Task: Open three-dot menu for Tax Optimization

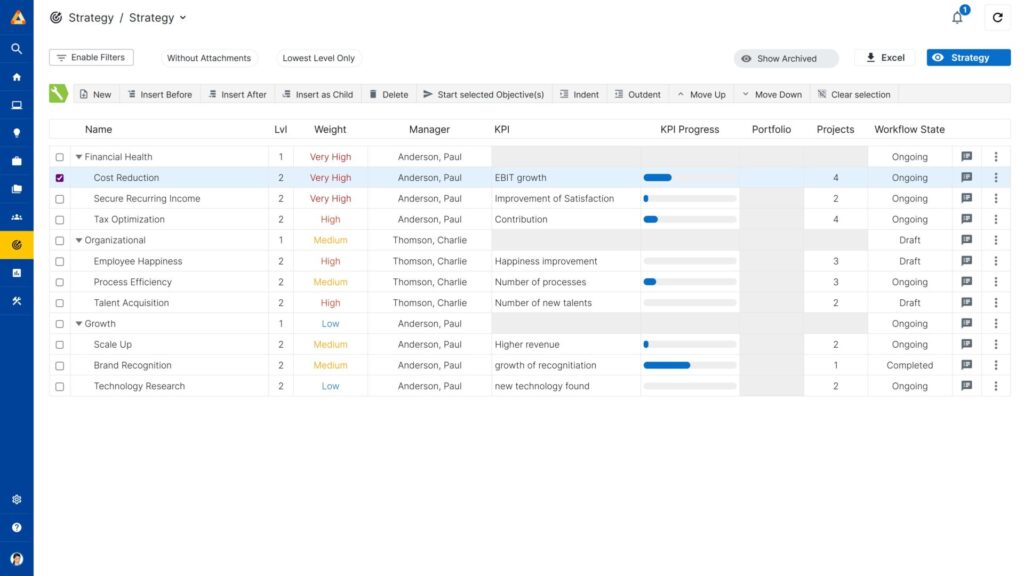Action: click(x=996, y=219)
